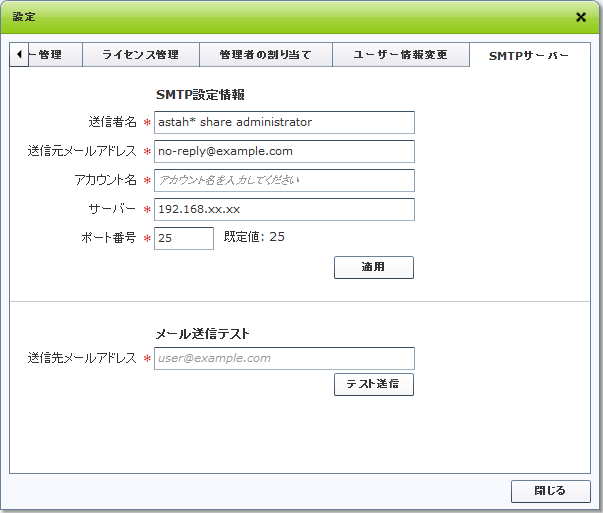Focus the 送信者名 input field
This screenshot has width=603, height=513.
click(284, 122)
